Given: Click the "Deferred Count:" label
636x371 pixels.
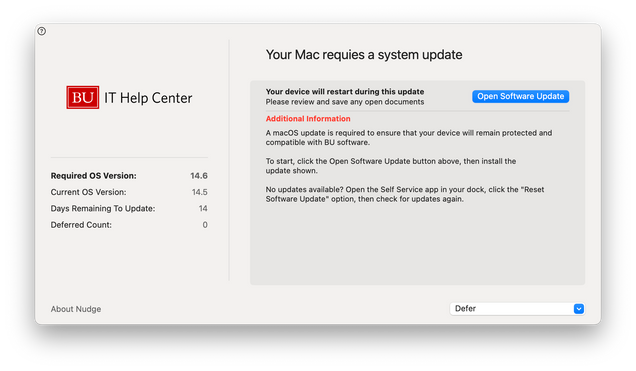Looking at the screenshot, I should pyautogui.click(x=81, y=225).
